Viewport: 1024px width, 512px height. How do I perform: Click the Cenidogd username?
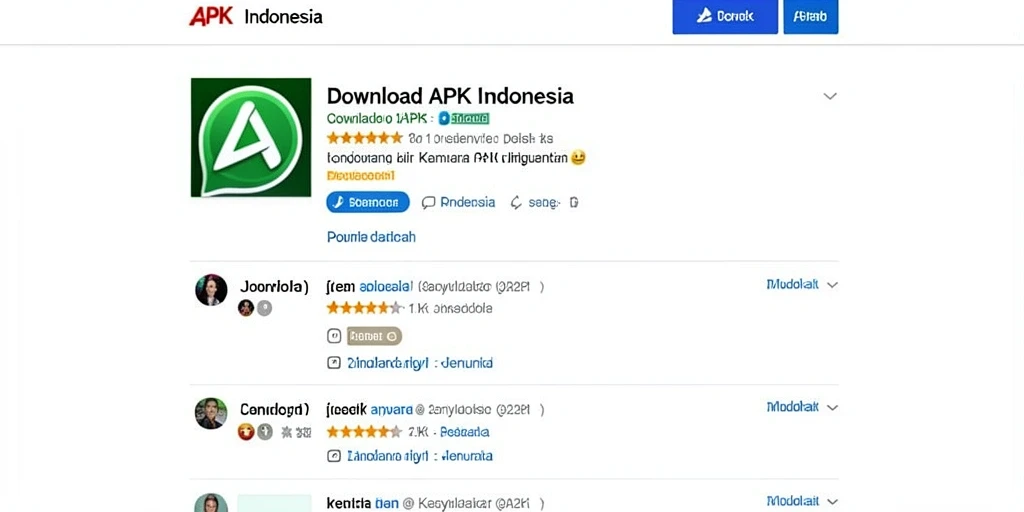[274, 409]
